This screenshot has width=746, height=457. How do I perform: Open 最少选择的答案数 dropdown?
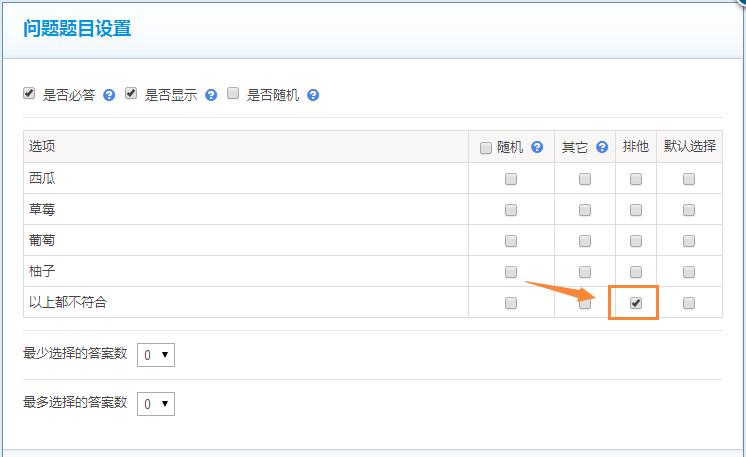156,354
